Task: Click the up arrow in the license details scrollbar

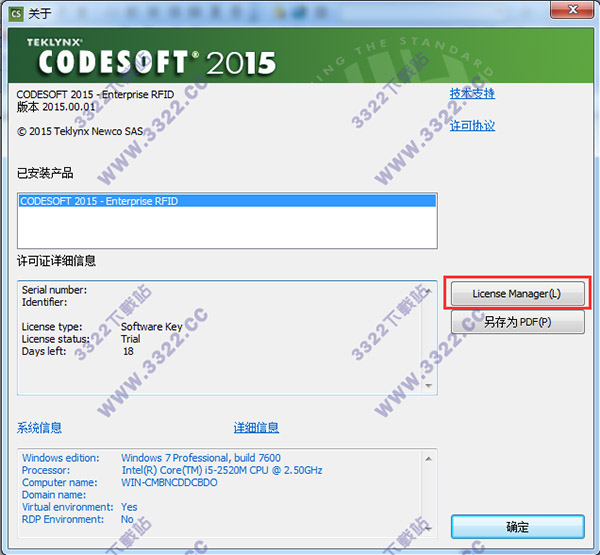Action: [429, 291]
